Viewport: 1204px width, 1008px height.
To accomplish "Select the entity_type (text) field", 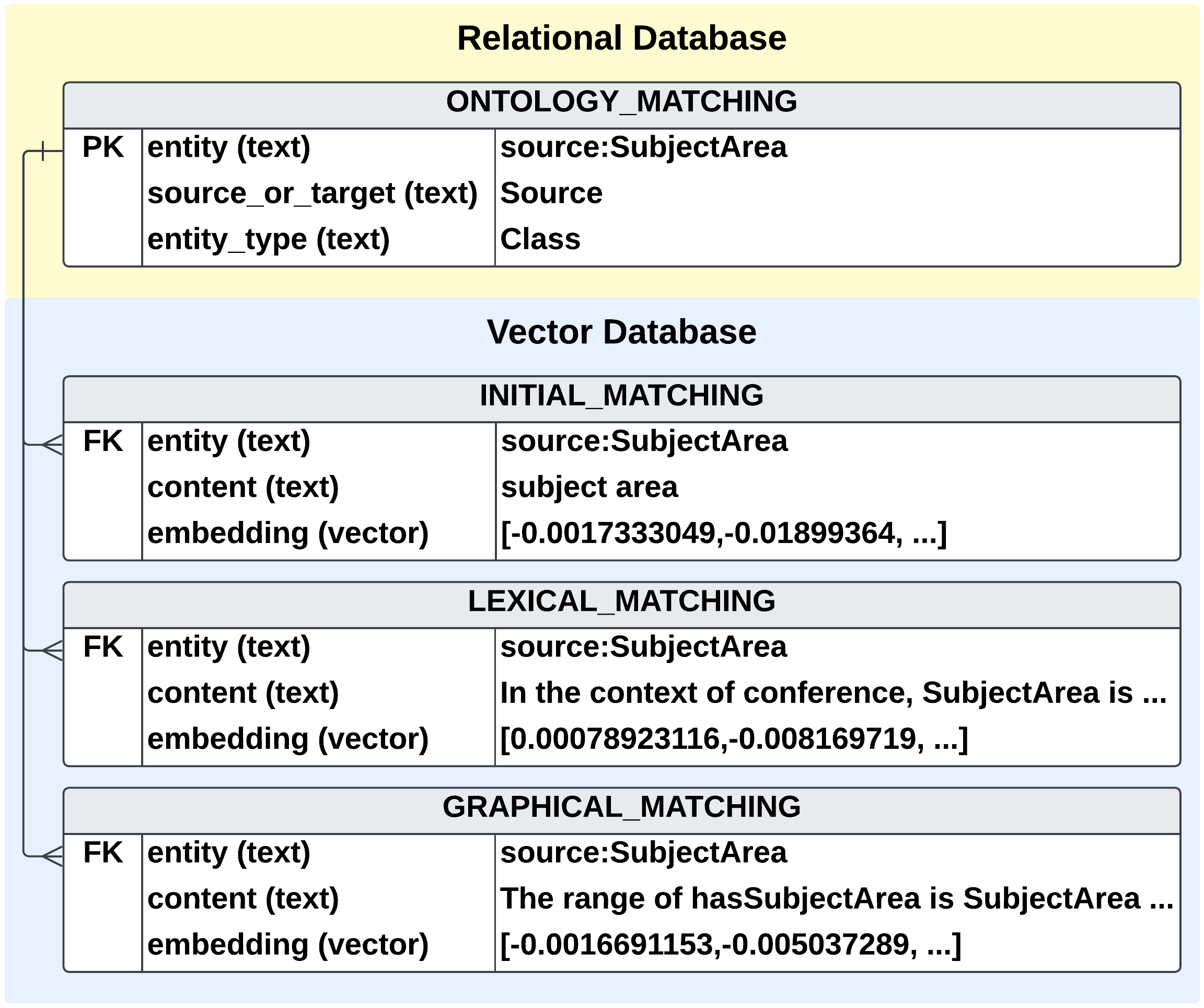I will [268, 239].
